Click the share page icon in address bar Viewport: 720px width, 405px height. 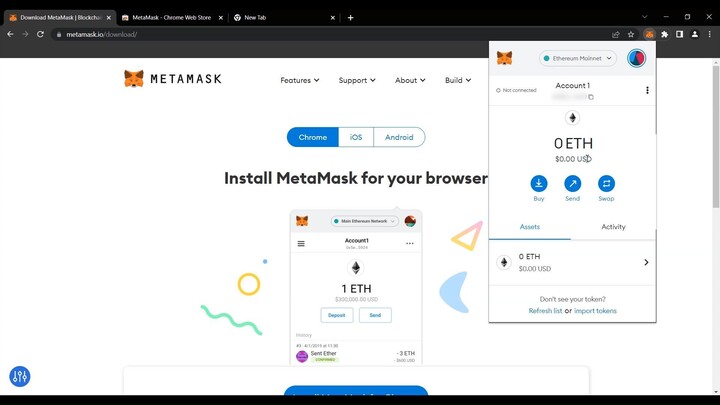click(x=616, y=34)
